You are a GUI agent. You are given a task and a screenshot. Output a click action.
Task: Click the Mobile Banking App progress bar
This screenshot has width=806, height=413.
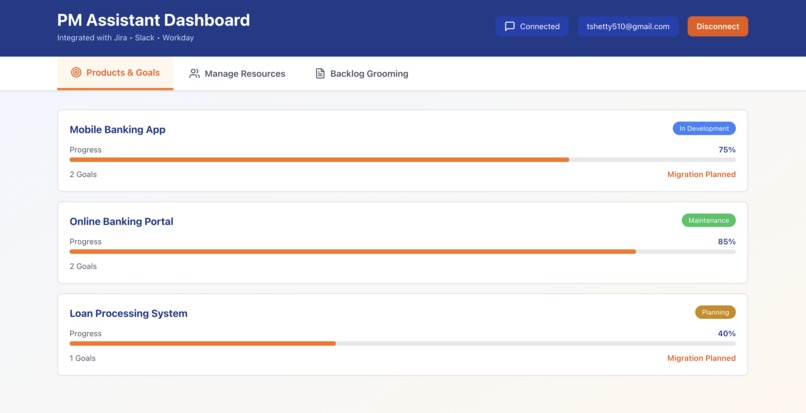pyautogui.click(x=402, y=160)
